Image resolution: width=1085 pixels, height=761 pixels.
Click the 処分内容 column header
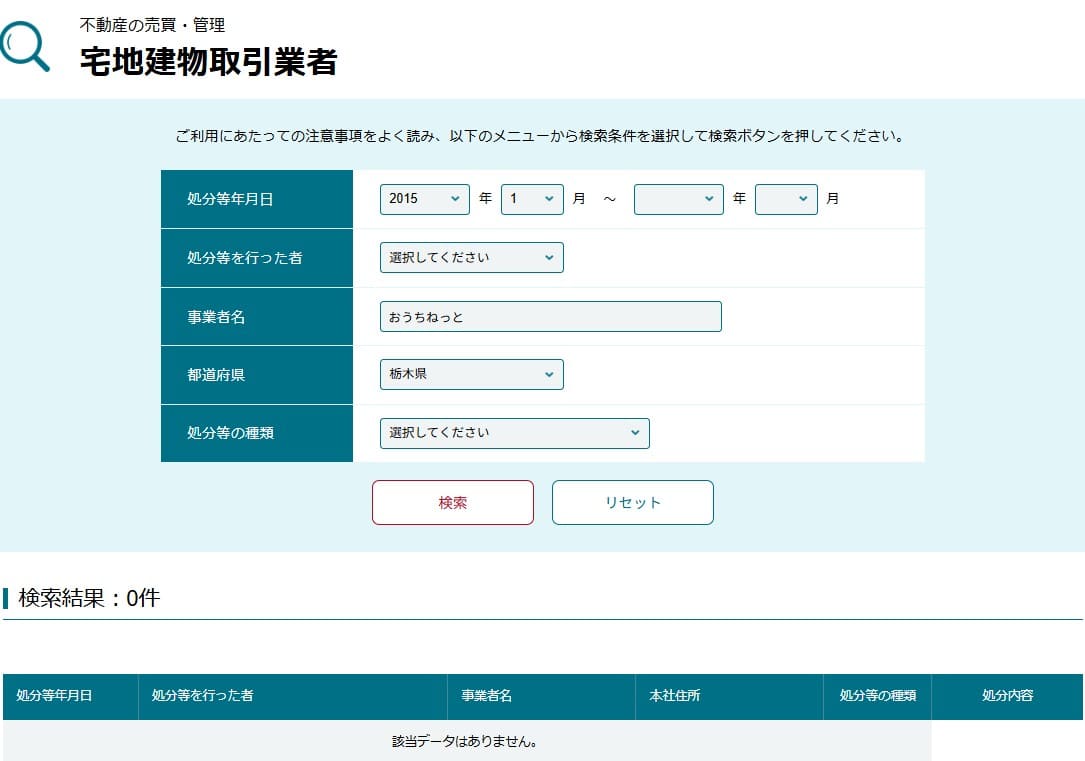[x=1007, y=697]
